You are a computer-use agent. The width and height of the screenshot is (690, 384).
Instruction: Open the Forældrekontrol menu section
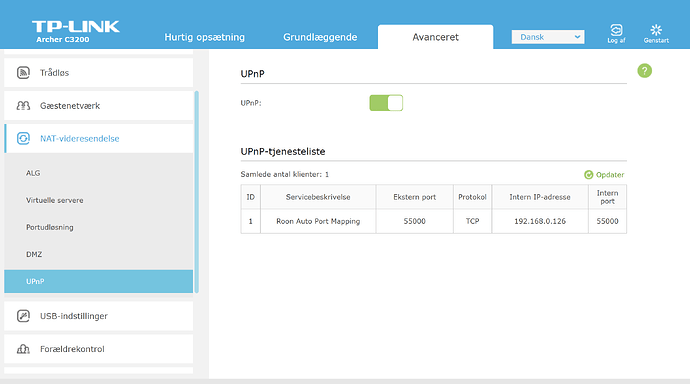pyautogui.click(x=99, y=349)
